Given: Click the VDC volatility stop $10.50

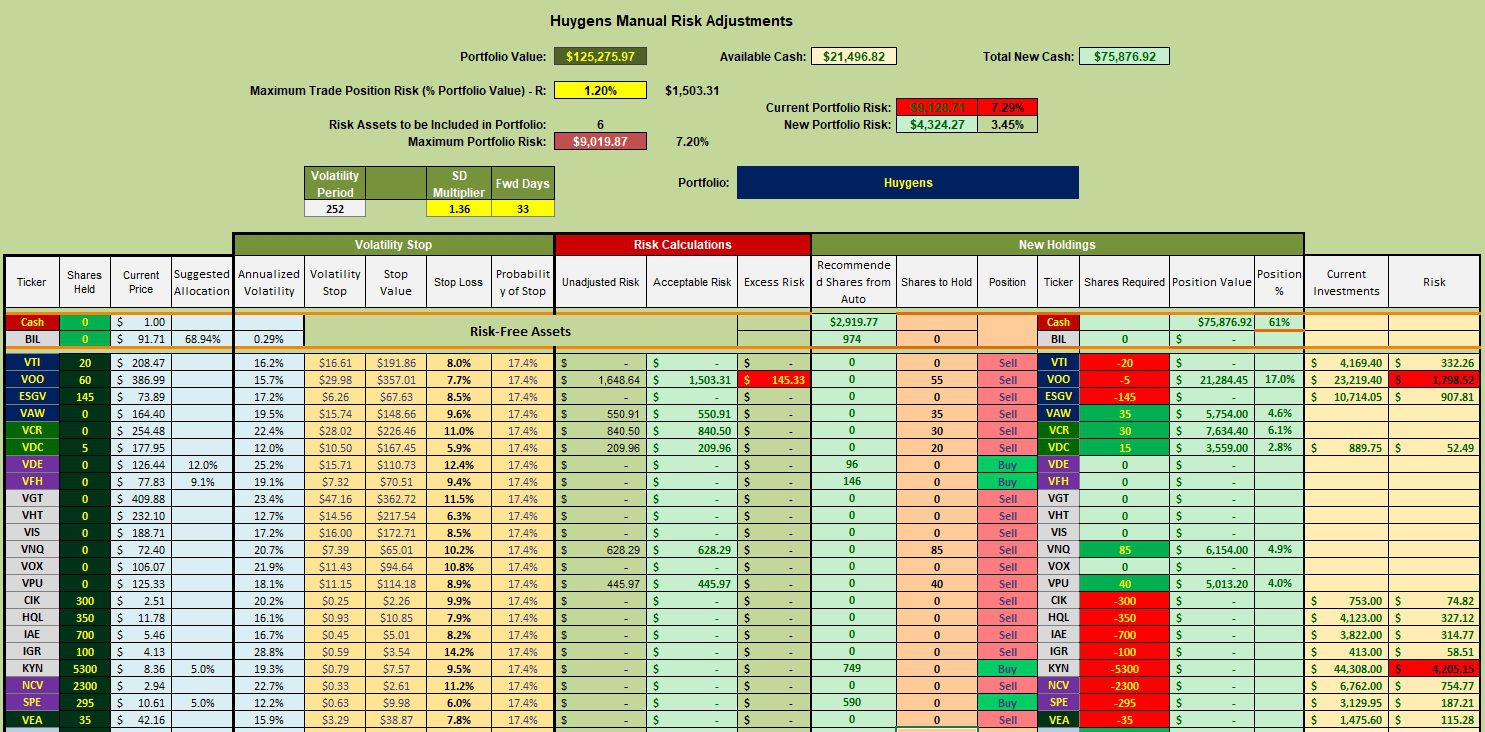Looking at the screenshot, I should pos(335,448).
